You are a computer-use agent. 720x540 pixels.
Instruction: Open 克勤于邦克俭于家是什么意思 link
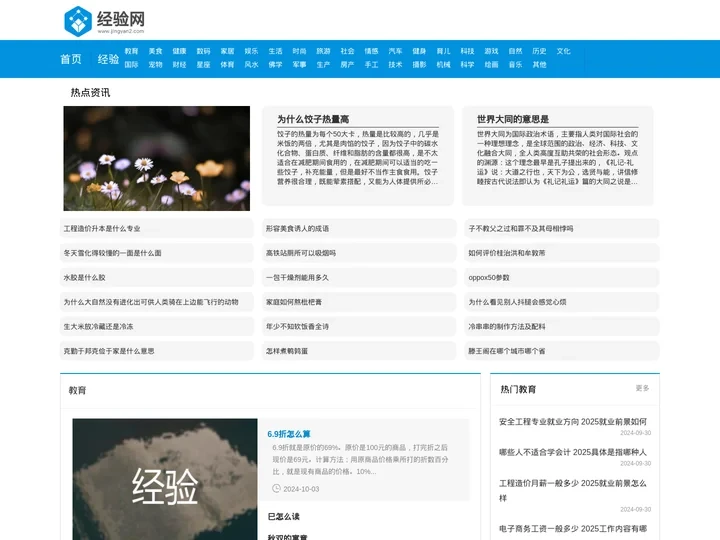coord(109,351)
